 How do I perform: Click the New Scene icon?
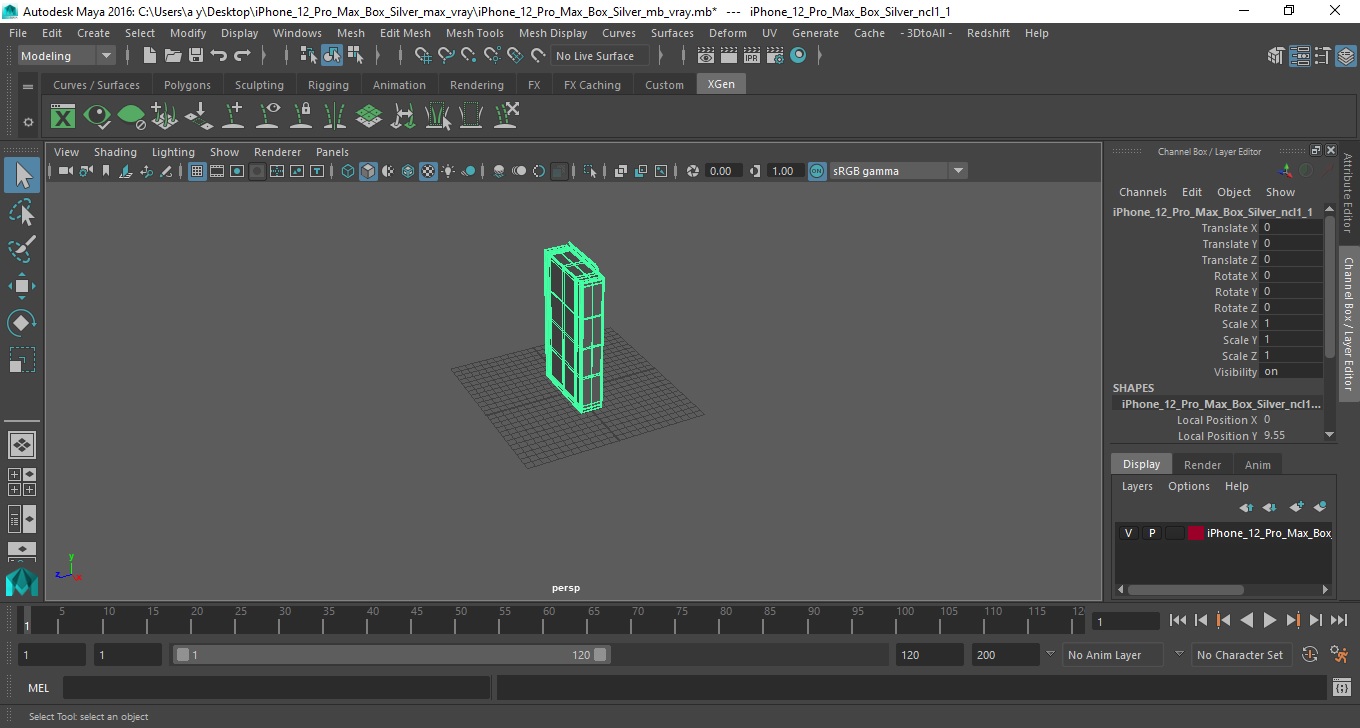point(149,56)
